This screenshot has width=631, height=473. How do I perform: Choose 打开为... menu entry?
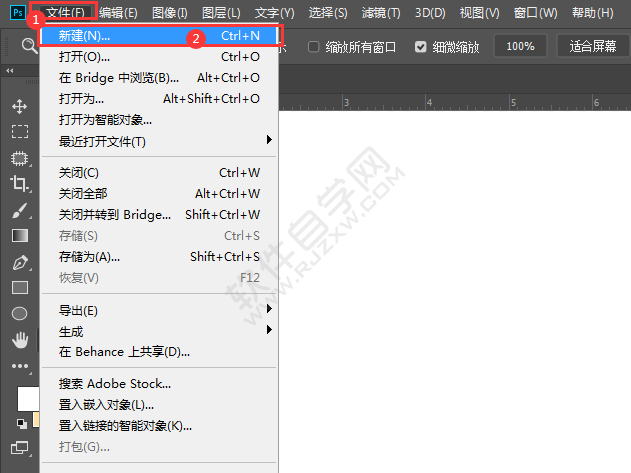[159, 99]
